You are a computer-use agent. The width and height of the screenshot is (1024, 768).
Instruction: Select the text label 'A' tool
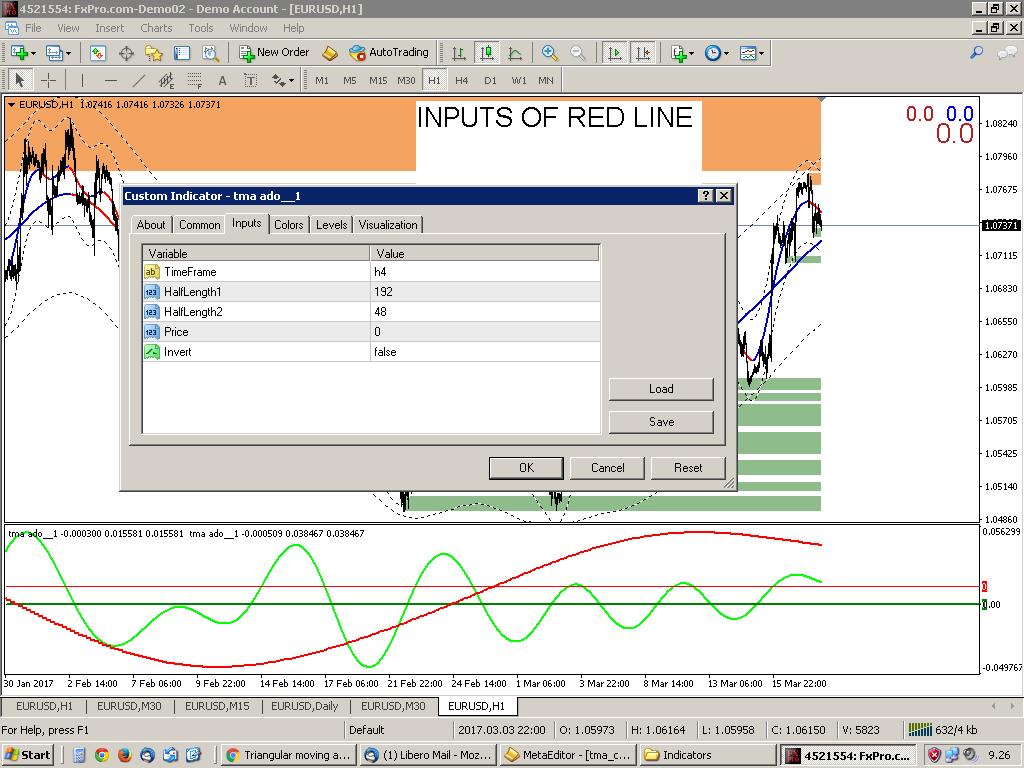pyautogui.click(x=222, y=81)
